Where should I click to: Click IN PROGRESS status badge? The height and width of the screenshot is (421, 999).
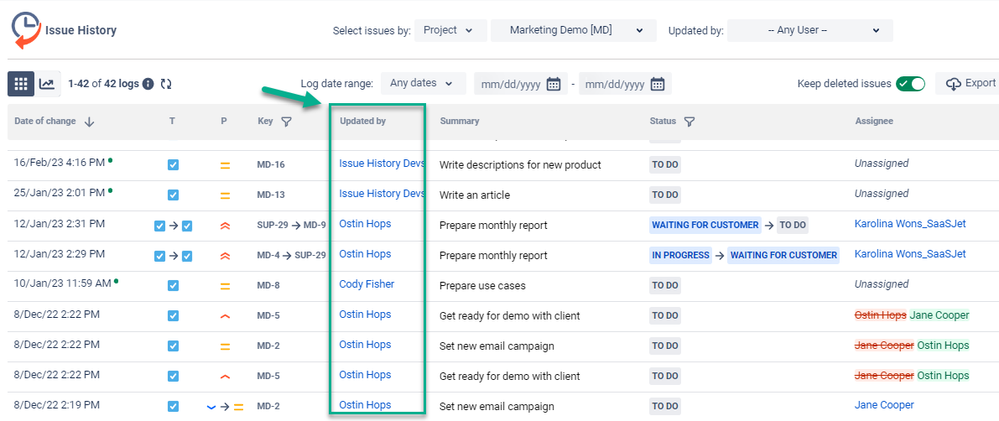tap(680, 255)
